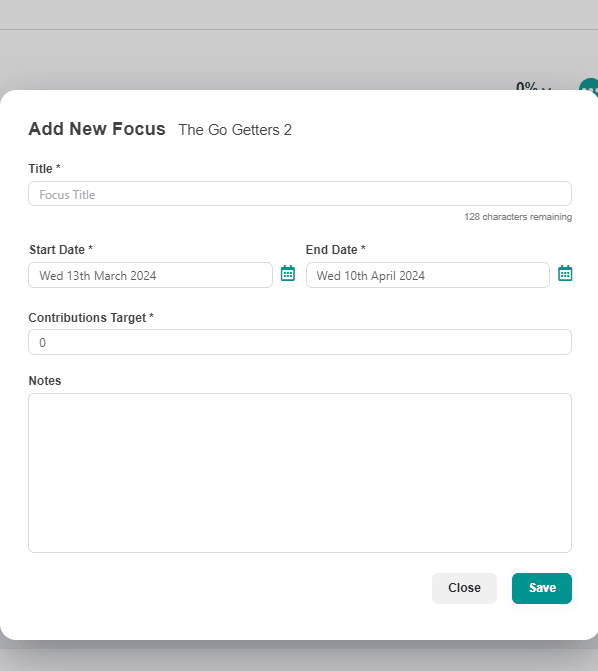Viewport: 598px width, 671px height.
Task: Click the Start Date label
Action: pos(61,249)
